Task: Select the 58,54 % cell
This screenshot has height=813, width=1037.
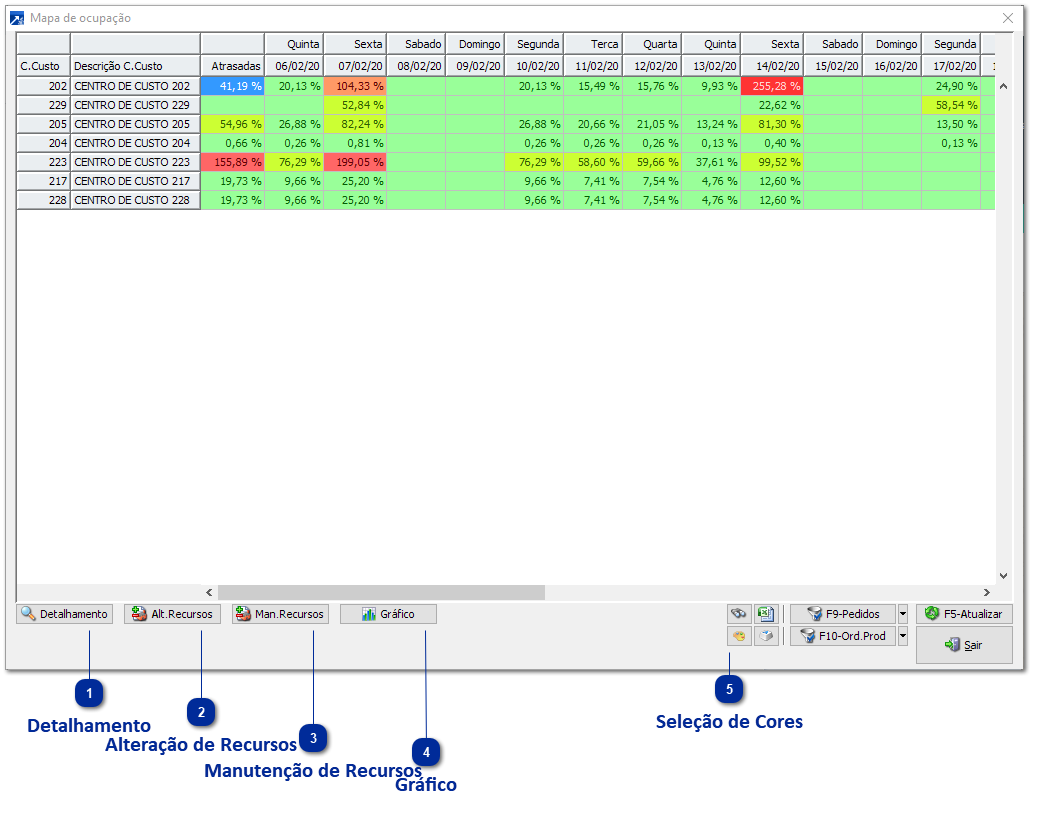Action: [952, 105]
